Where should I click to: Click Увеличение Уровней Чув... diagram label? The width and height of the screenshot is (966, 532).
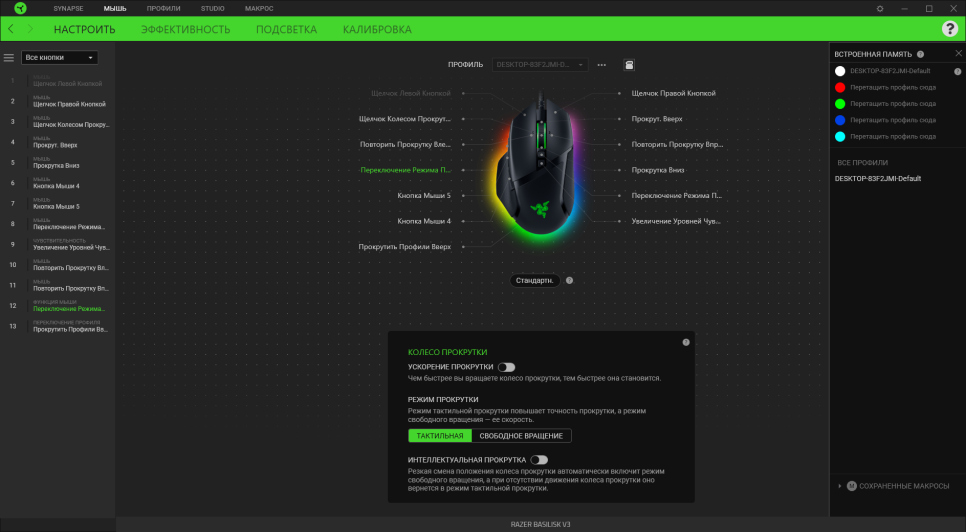point(676,221)
